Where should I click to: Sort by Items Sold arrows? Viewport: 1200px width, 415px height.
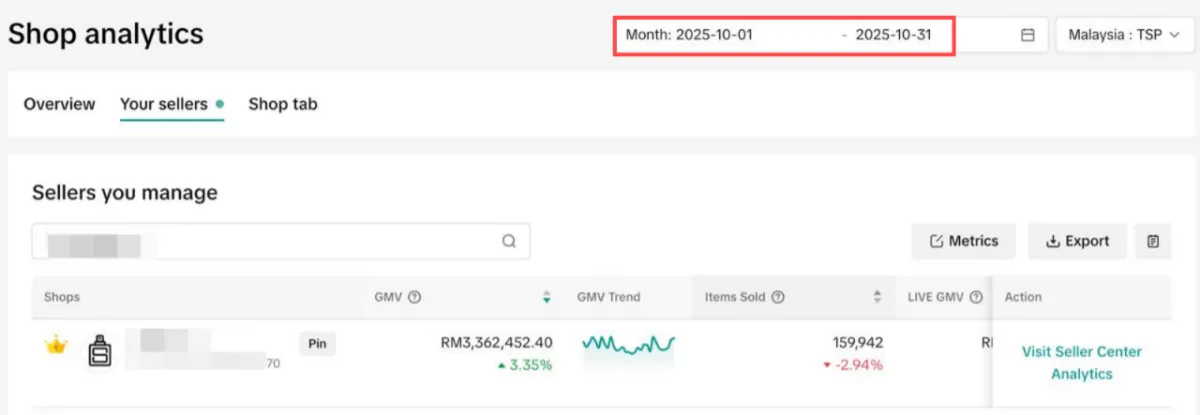click(x=877, y=297)
